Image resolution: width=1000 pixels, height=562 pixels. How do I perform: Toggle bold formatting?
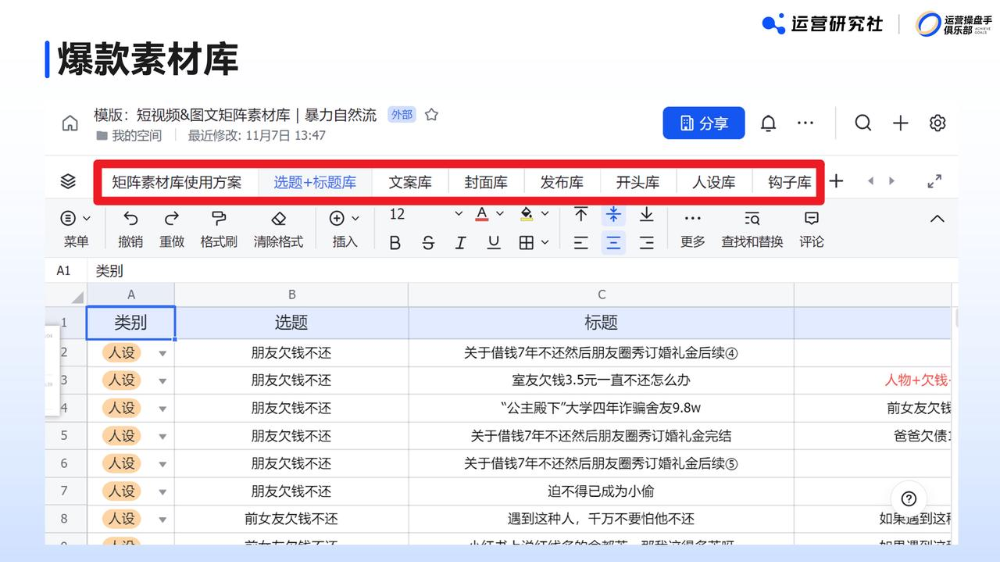[x=395, y=243]
